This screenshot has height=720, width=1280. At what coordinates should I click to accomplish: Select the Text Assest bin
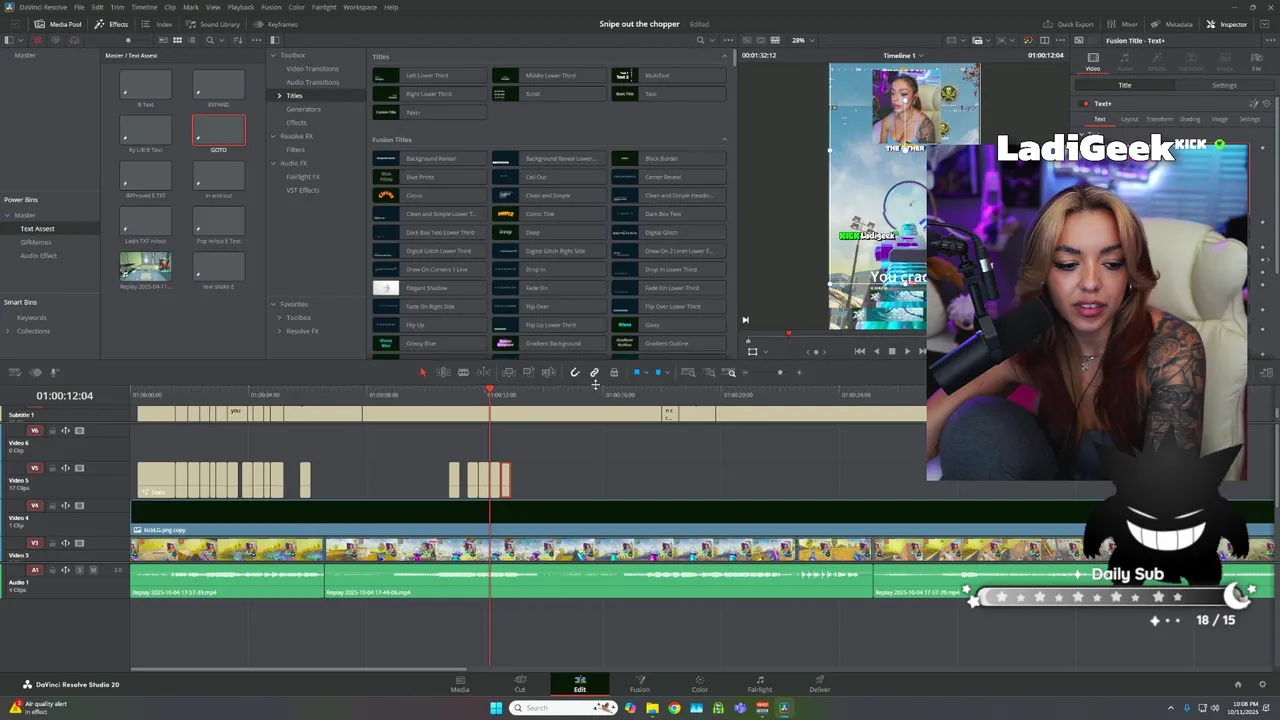[x=37, y=229]
